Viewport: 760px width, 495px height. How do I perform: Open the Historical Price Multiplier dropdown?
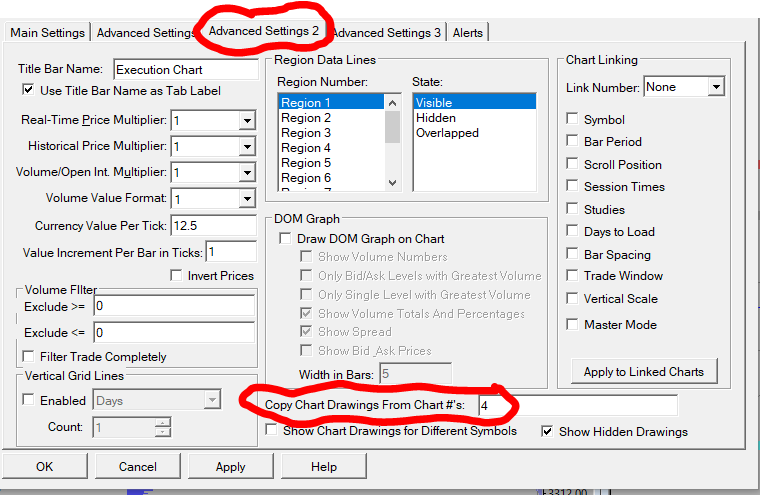tap(247, 147)
